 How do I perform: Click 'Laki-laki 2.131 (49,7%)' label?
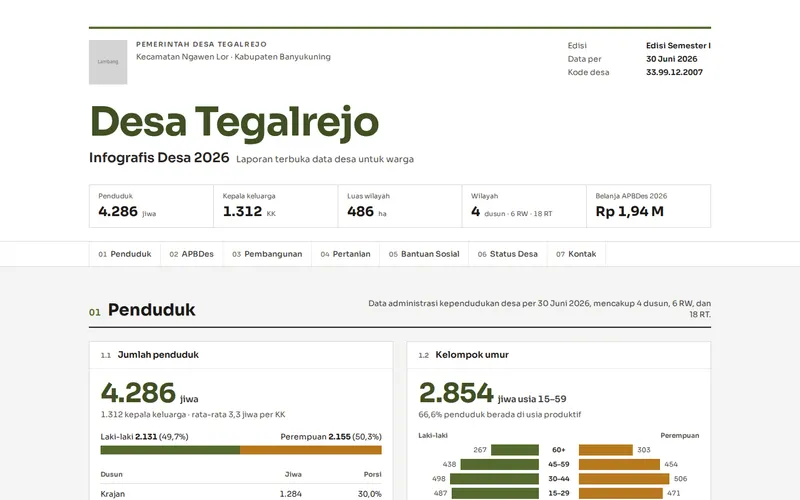click(144, 437)
